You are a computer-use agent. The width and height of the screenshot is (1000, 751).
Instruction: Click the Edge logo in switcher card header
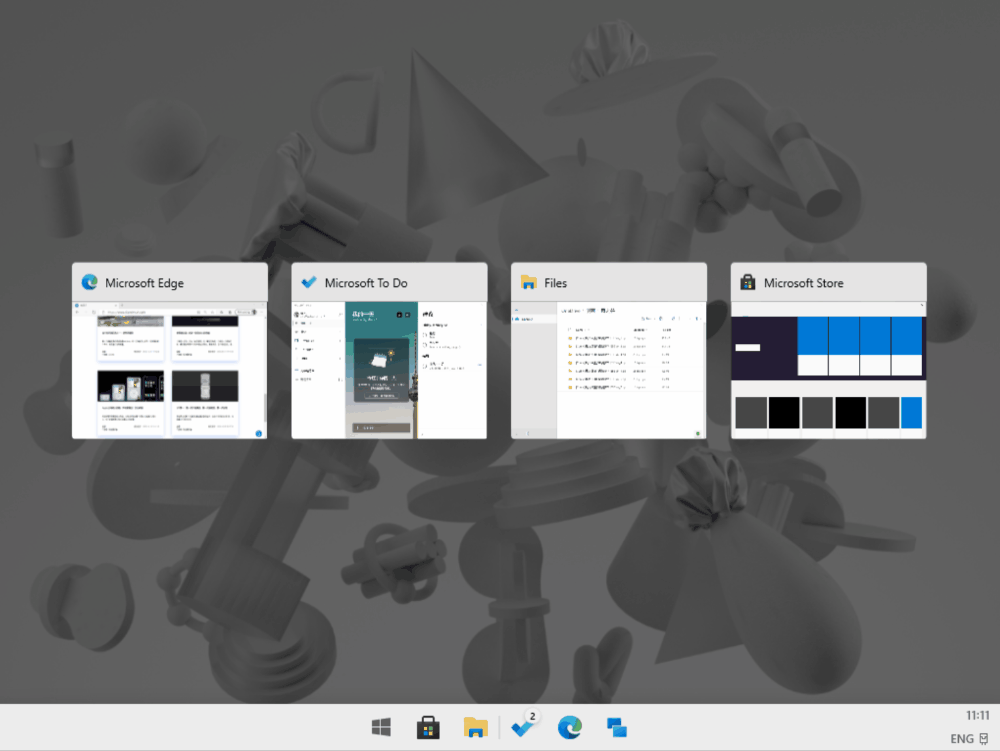(90, 283)
